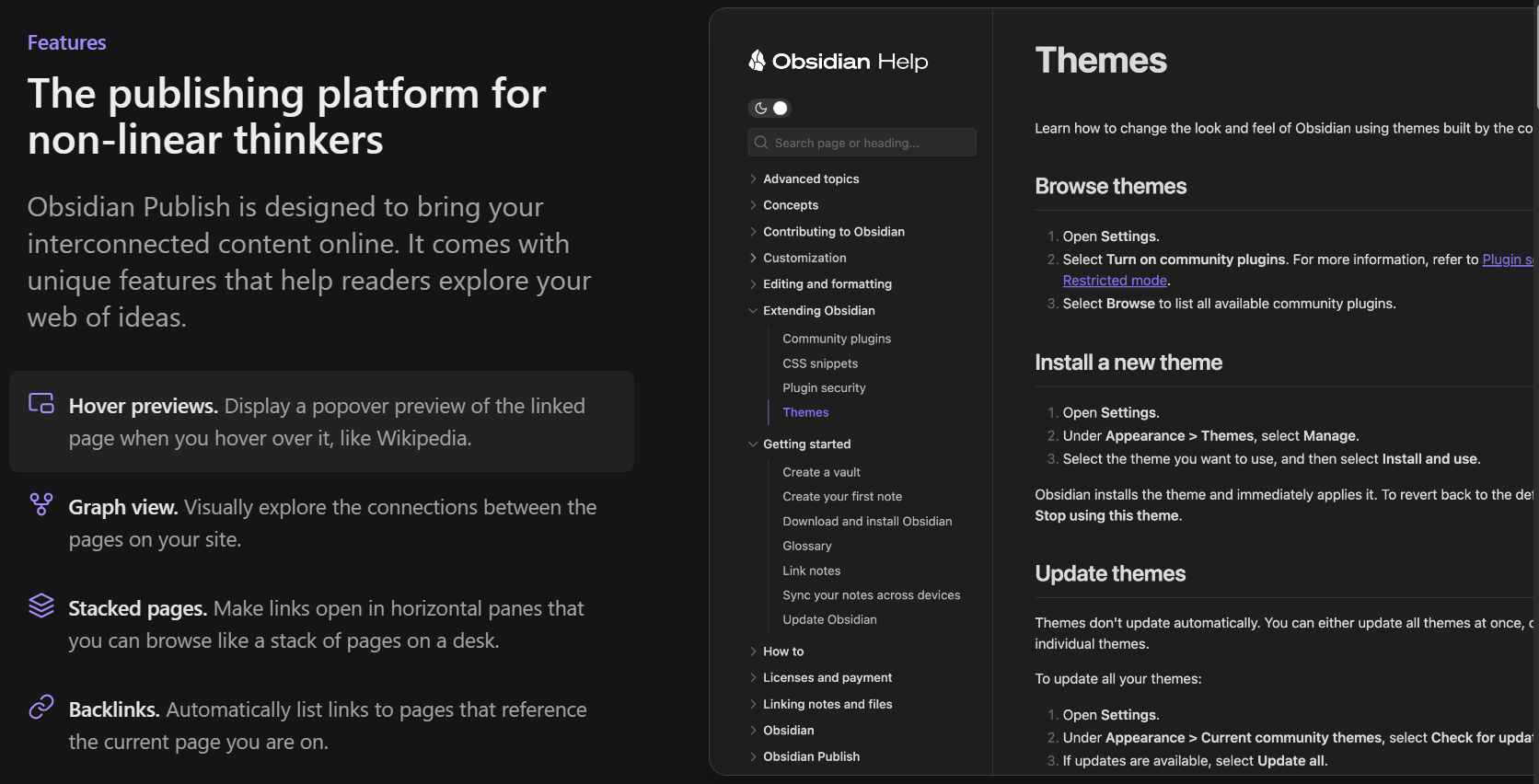Click the Search page or heading field
Image resolution: width=1539 pixels, height=784 pixels.
pyautogui.click(x=870, y=143)
